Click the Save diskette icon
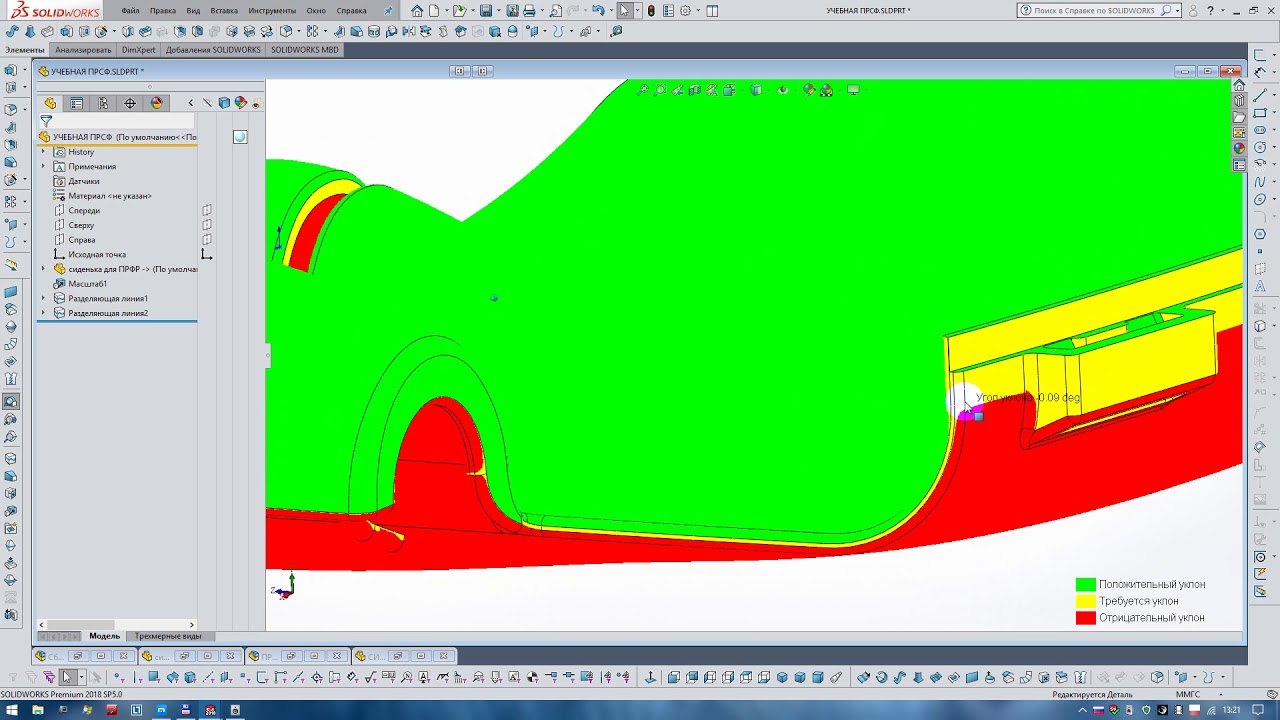The image size is (1280, 720). [486, 11]
